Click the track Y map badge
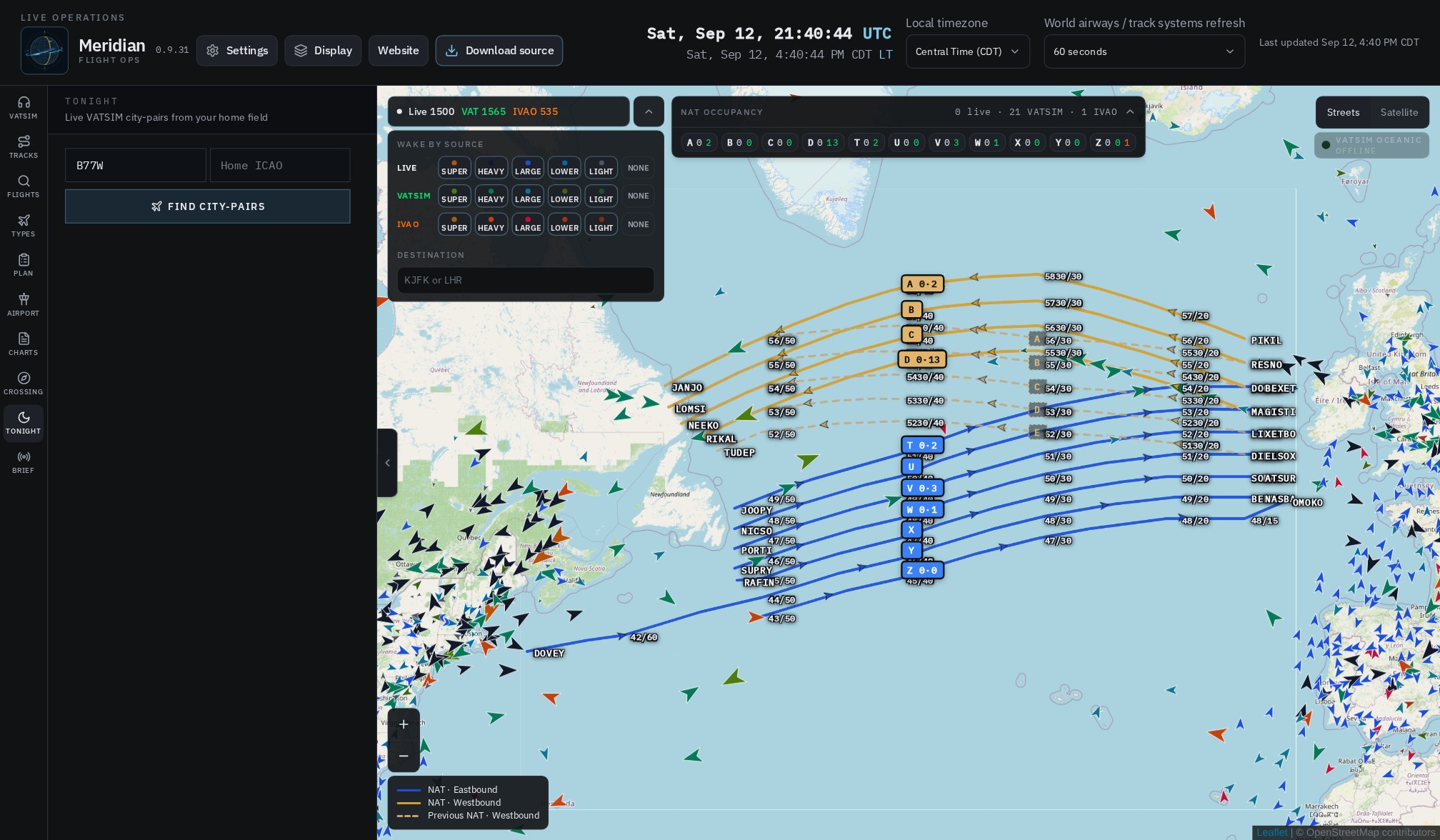Viewport: 1440px width, 840px height. pyautogui.click(x=911, y=550)
